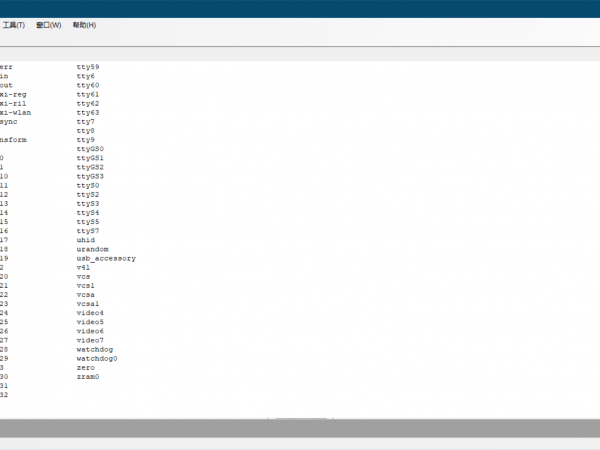Open the 工具(T) menu
This screenshot has width=600, height=450.
pos(12,25)
